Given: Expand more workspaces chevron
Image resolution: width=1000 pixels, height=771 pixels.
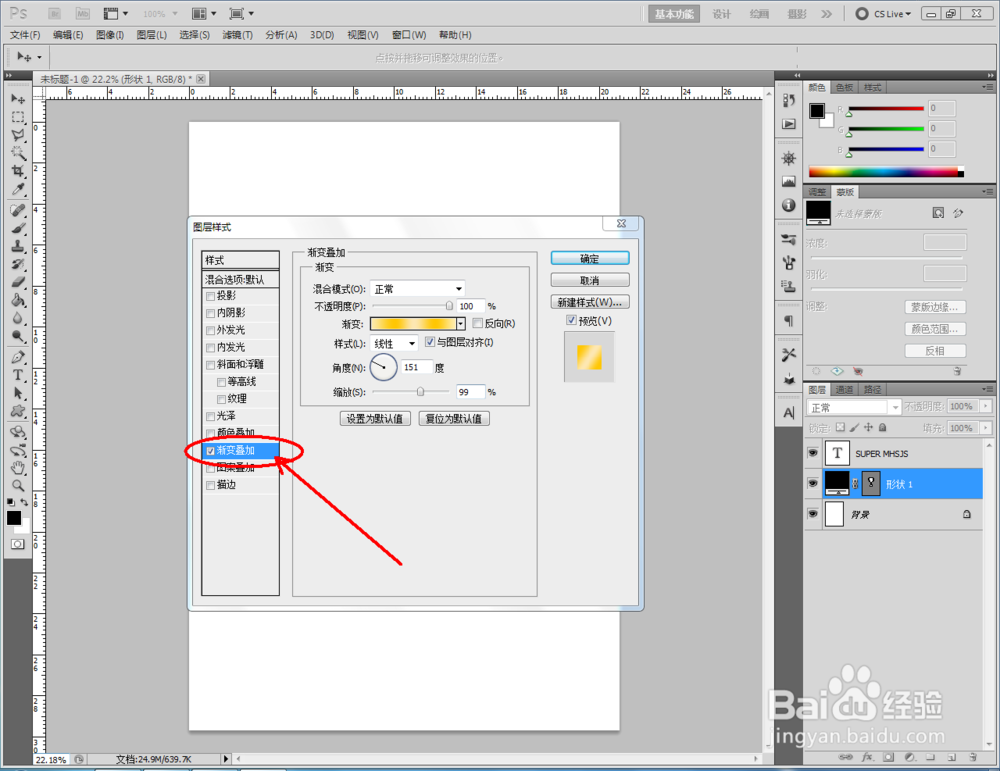Looking at the screenshot, I should (827, 14).
